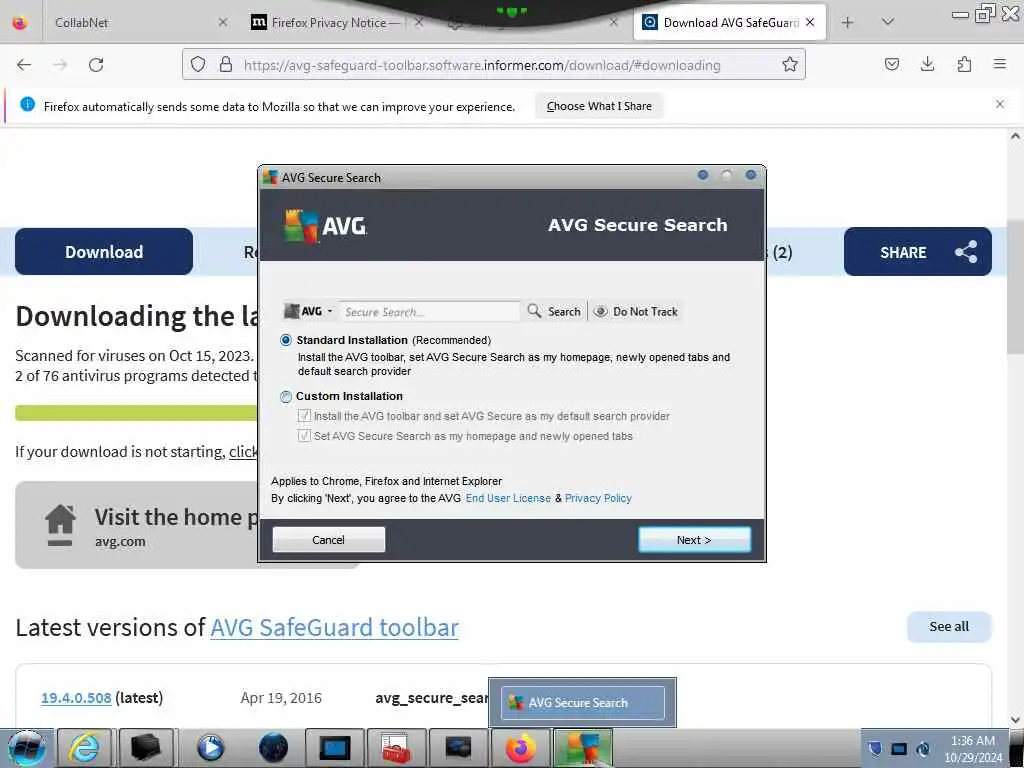1024x768 pixels.
Task: Click the Firefox forward arrow
Action: pyautogui.click(x=60, y=65)
